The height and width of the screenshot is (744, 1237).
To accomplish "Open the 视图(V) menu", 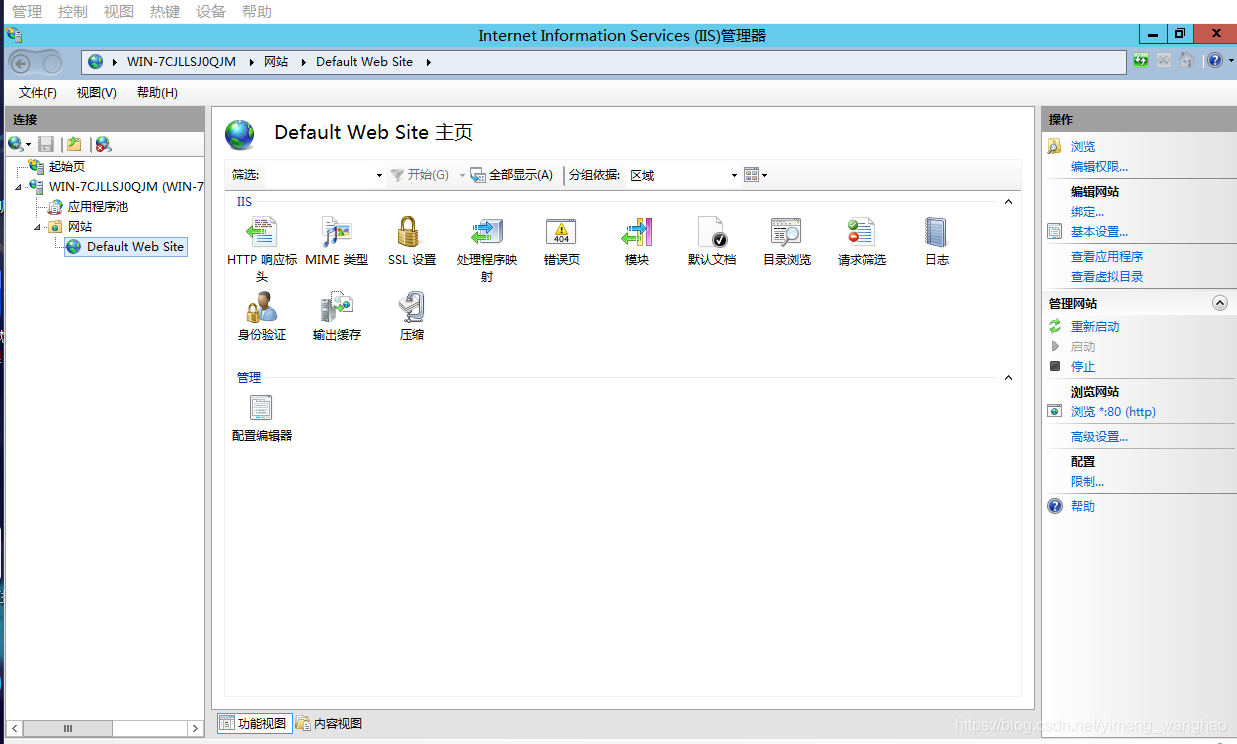I will 96,93.
